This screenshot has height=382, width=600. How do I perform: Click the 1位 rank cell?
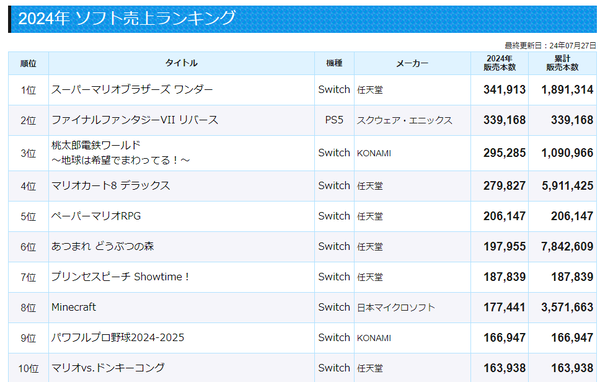pos(28,90)
